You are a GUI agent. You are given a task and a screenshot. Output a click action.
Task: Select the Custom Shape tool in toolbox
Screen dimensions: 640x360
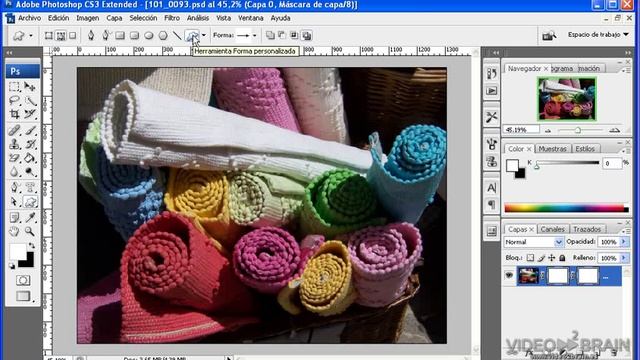point(30,202)
